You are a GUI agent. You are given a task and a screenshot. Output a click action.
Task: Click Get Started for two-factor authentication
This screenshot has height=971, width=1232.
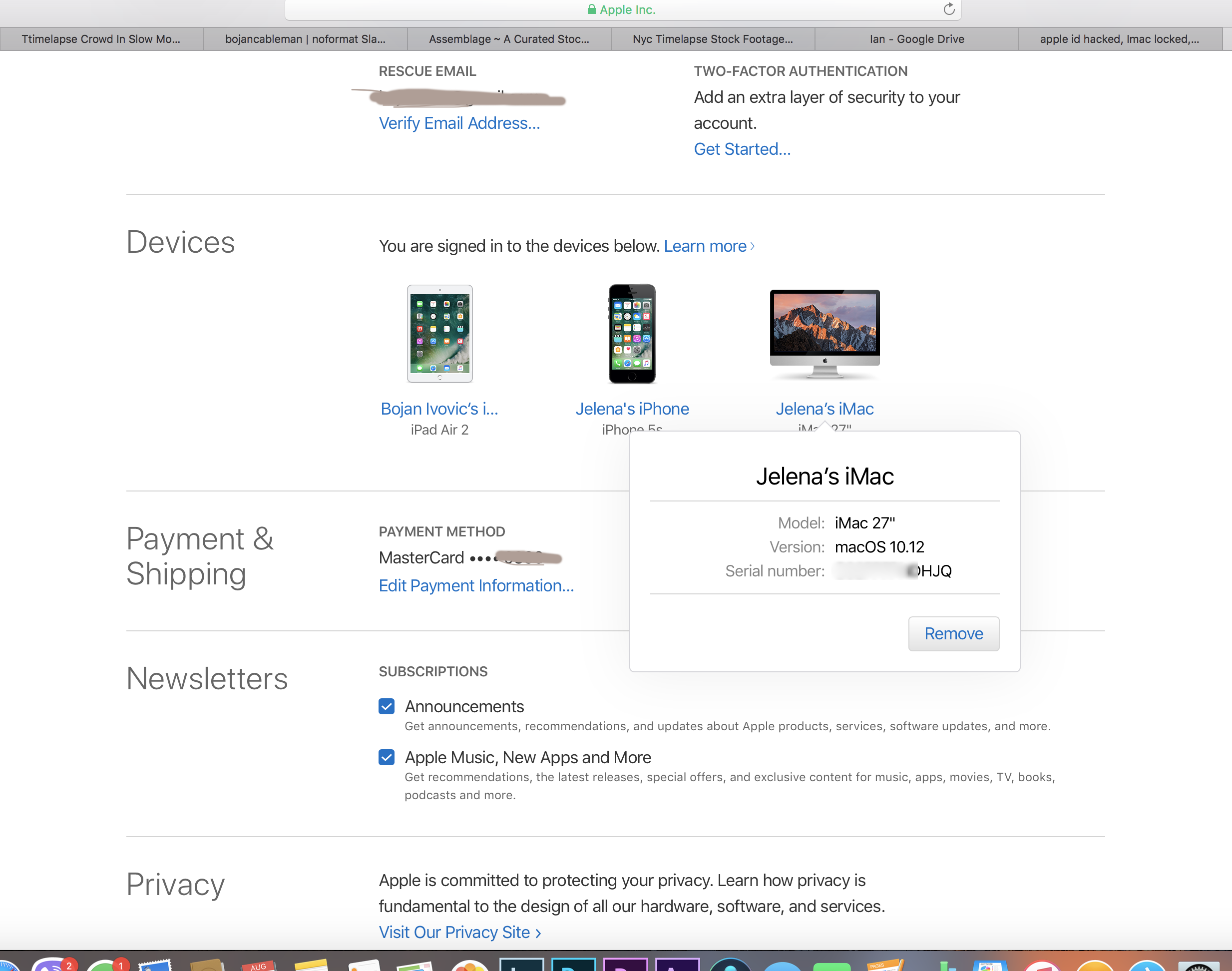742,149
